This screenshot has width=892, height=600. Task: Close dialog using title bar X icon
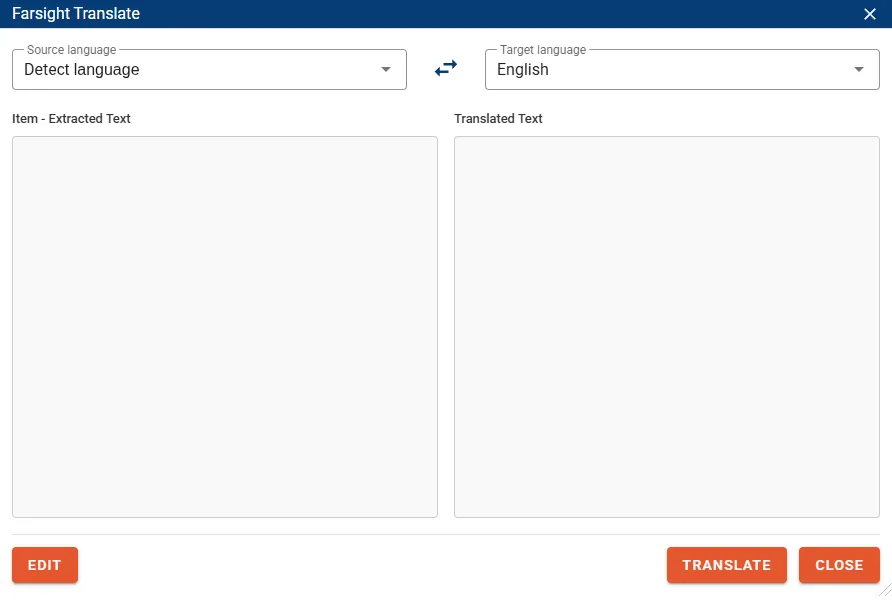[x=869, y=14]
